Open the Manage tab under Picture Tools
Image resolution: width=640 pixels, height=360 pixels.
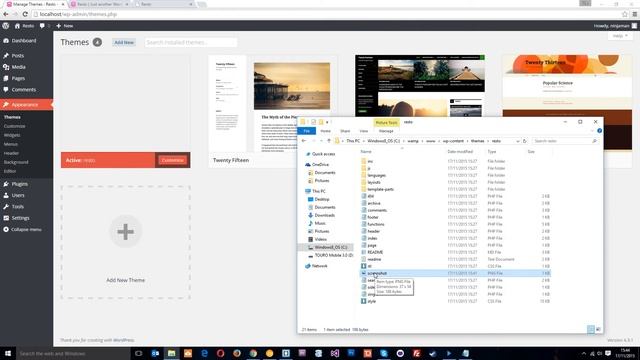(386, 131)
